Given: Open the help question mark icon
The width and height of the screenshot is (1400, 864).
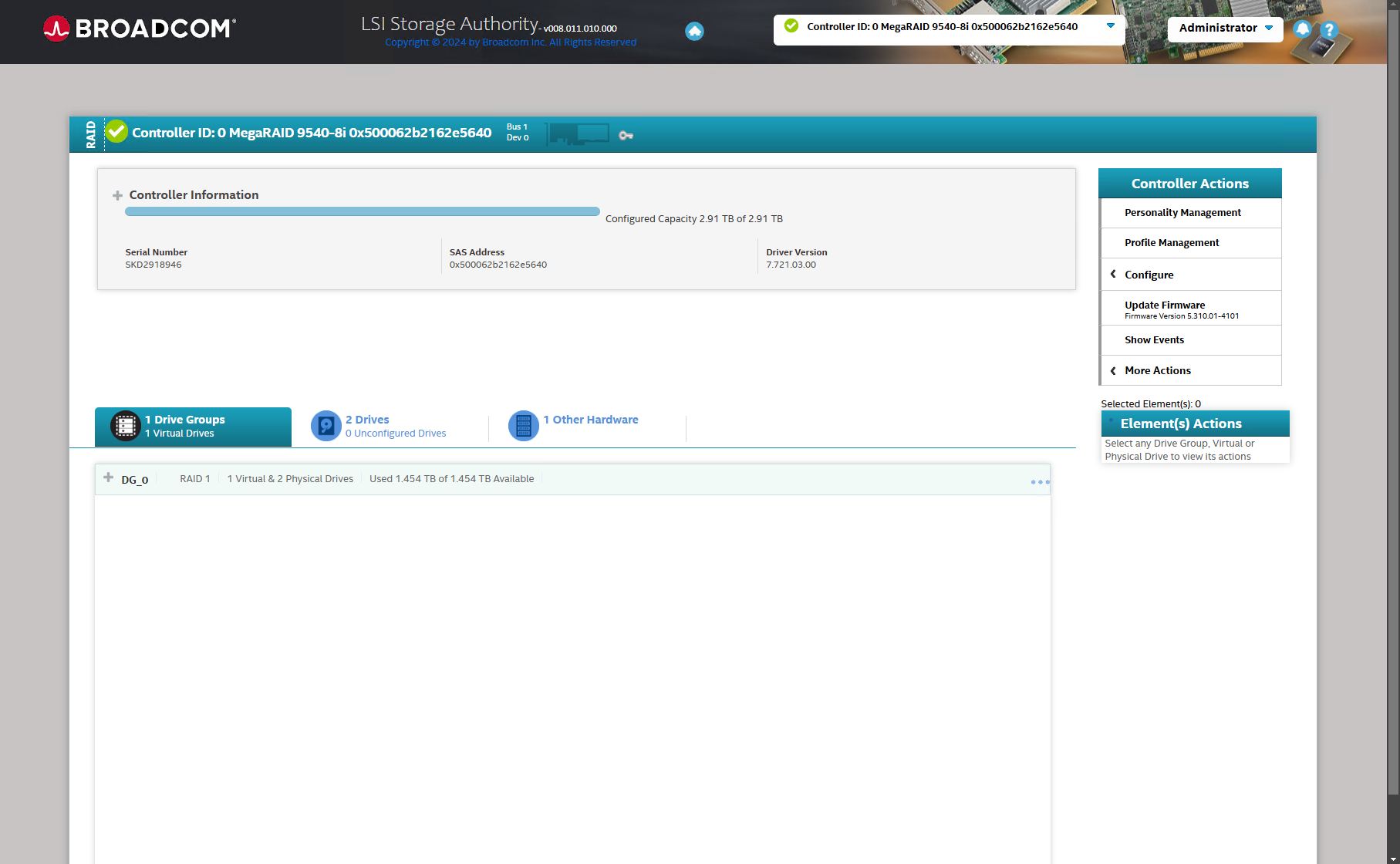Looking at the screenshot, I should click(1328, 30).
